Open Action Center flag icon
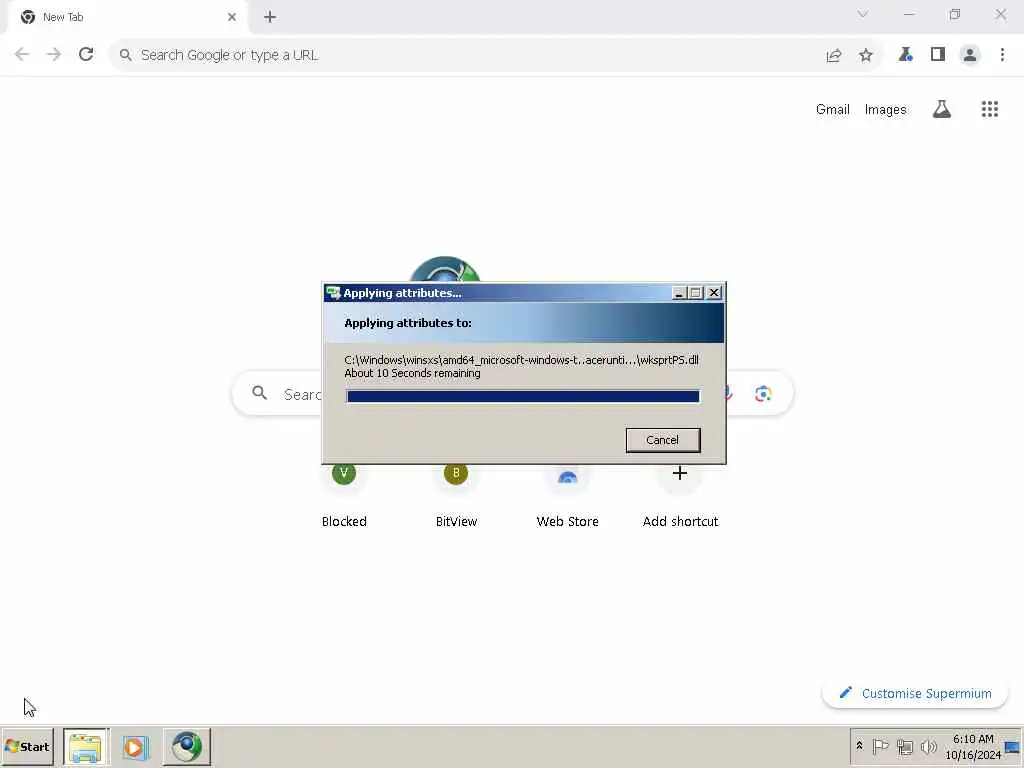Image resolution: width=1024 pixels, height=768 pixels. [x=880, y=746]
